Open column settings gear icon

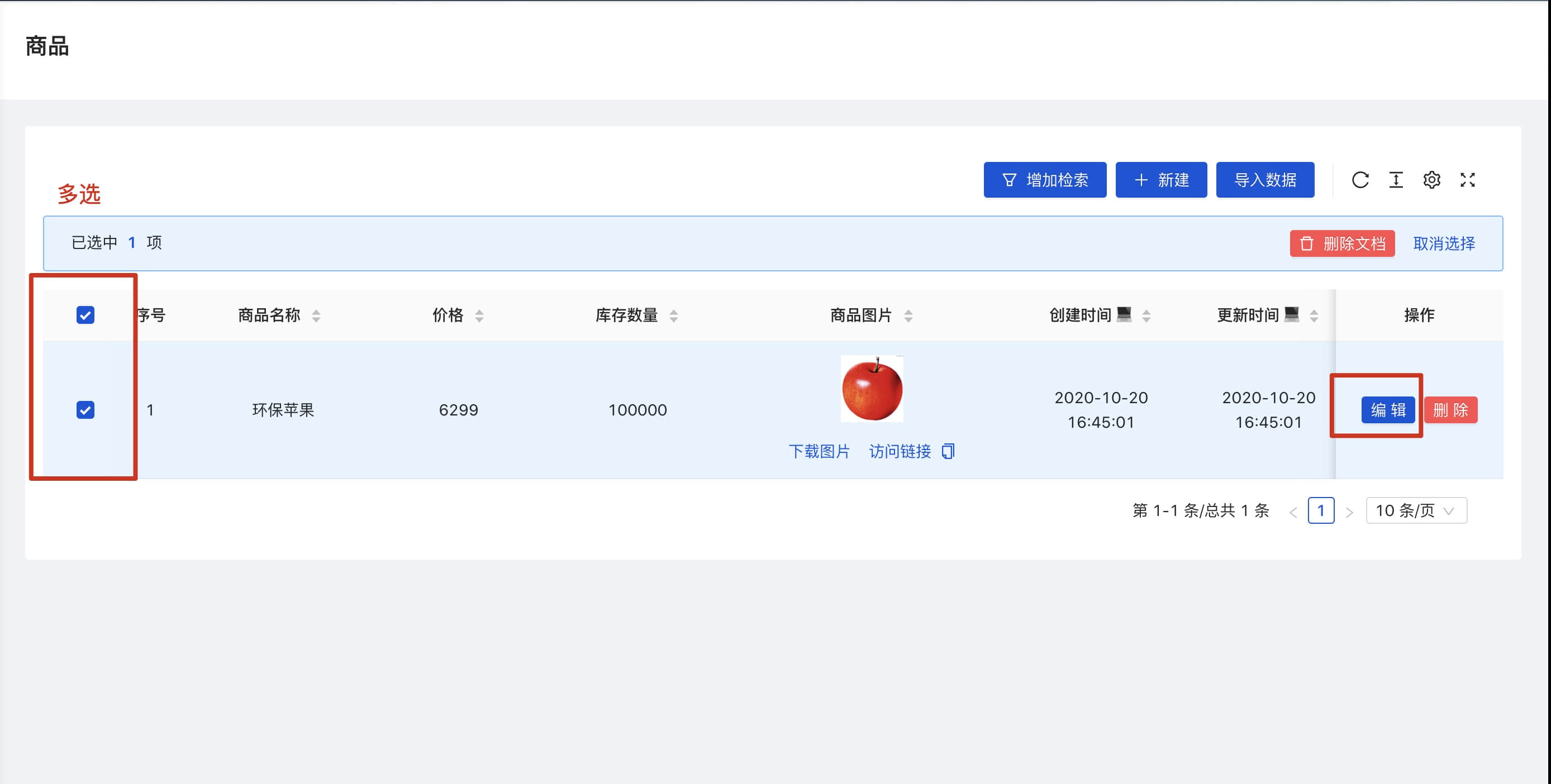pos(1431,180)
